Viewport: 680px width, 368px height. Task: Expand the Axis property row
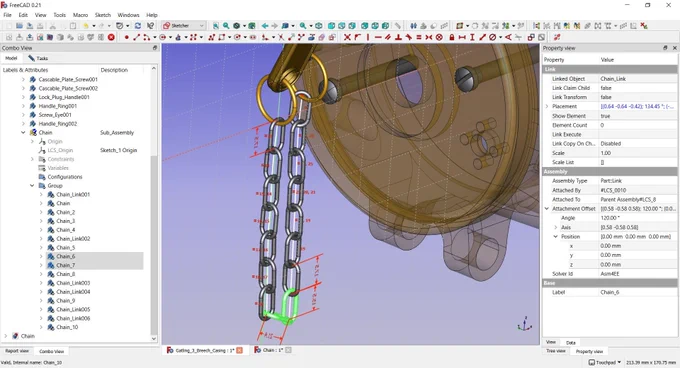click(556, 227)
